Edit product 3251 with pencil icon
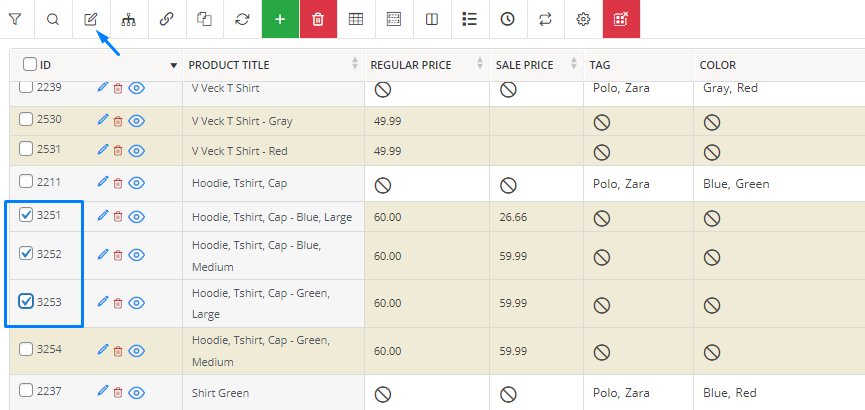The height and width of the screenshot is (410, 865). tap(103, 216)
